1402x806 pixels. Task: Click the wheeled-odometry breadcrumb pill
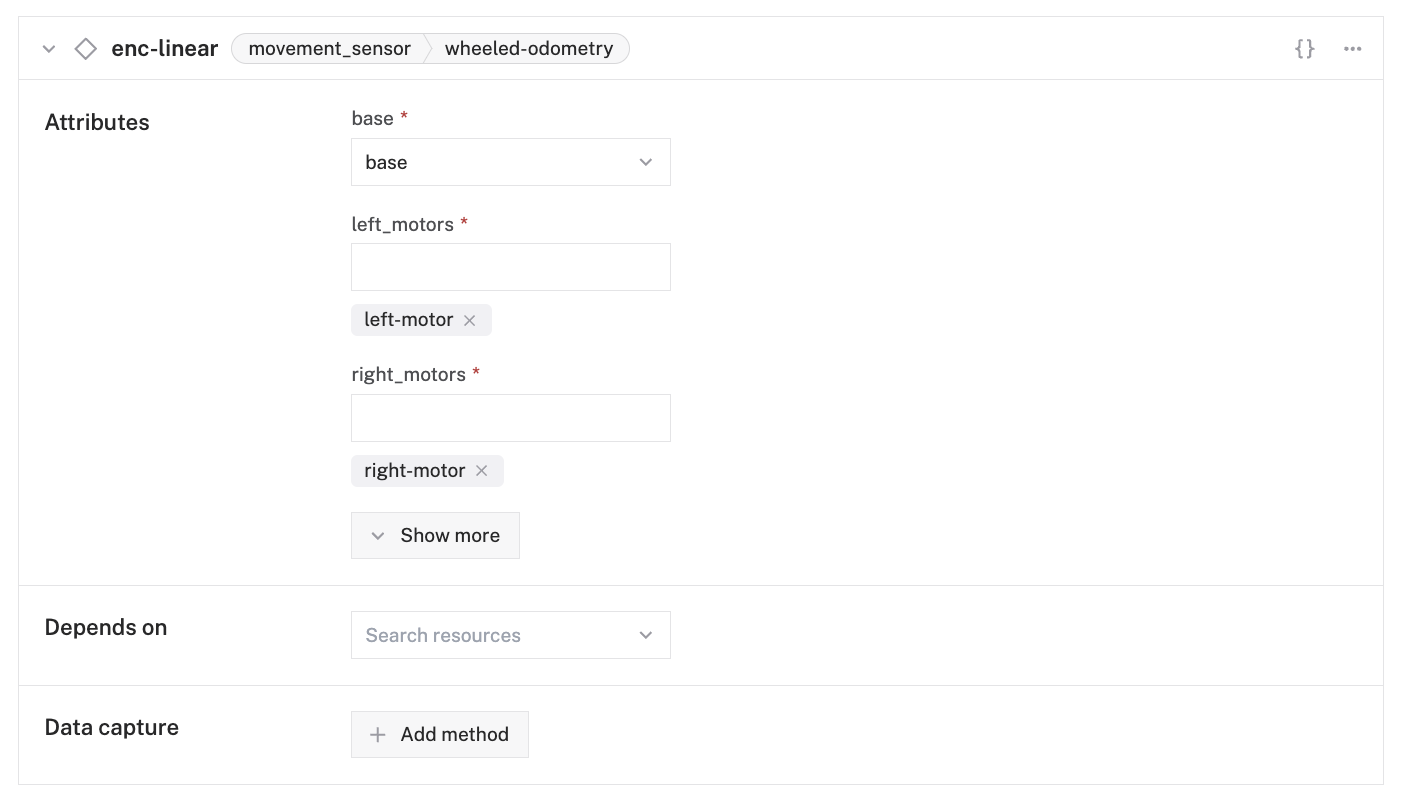[528, 48]
